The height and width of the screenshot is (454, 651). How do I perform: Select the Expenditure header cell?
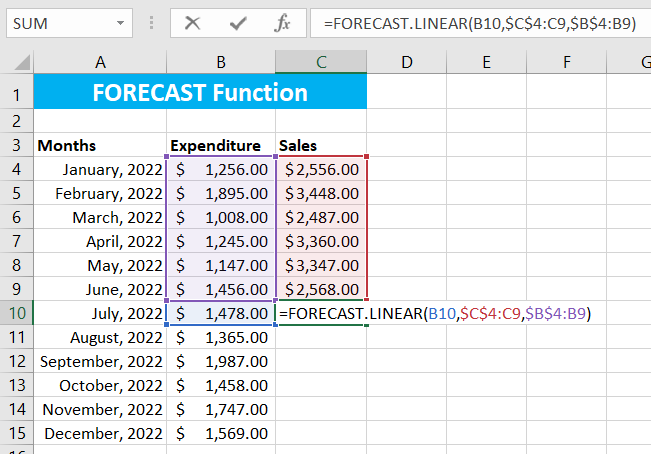coord(221,145)
